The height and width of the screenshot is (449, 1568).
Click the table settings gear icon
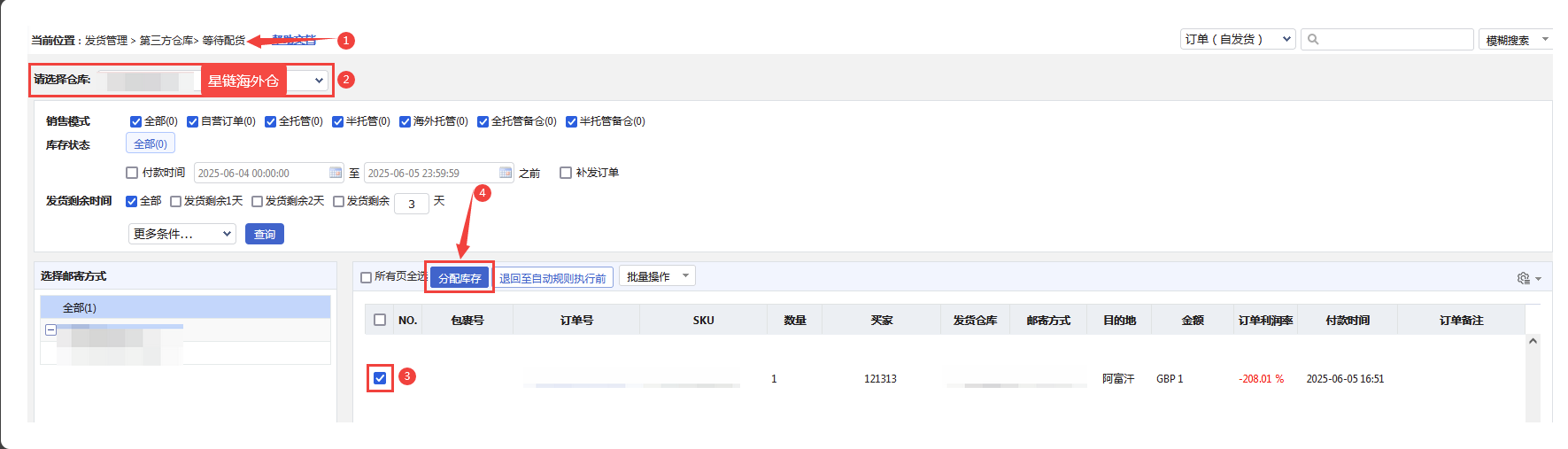coord(1524,278)
